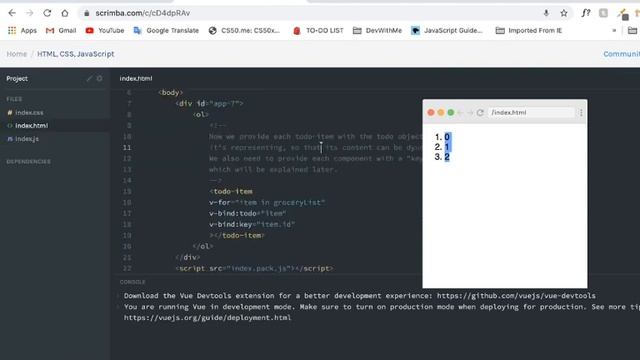Open the Google Translate bookmark

click(166, 31)
